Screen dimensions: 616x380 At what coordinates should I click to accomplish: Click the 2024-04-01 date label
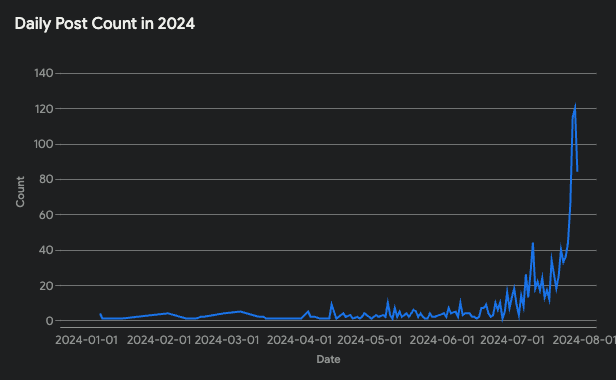coord(299,340)
